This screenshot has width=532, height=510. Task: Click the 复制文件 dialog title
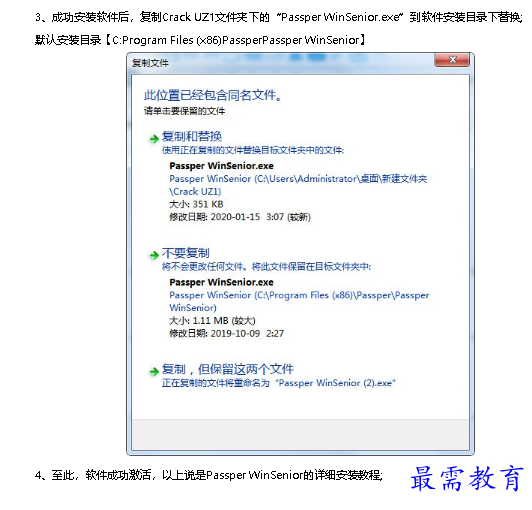[150, 63]
